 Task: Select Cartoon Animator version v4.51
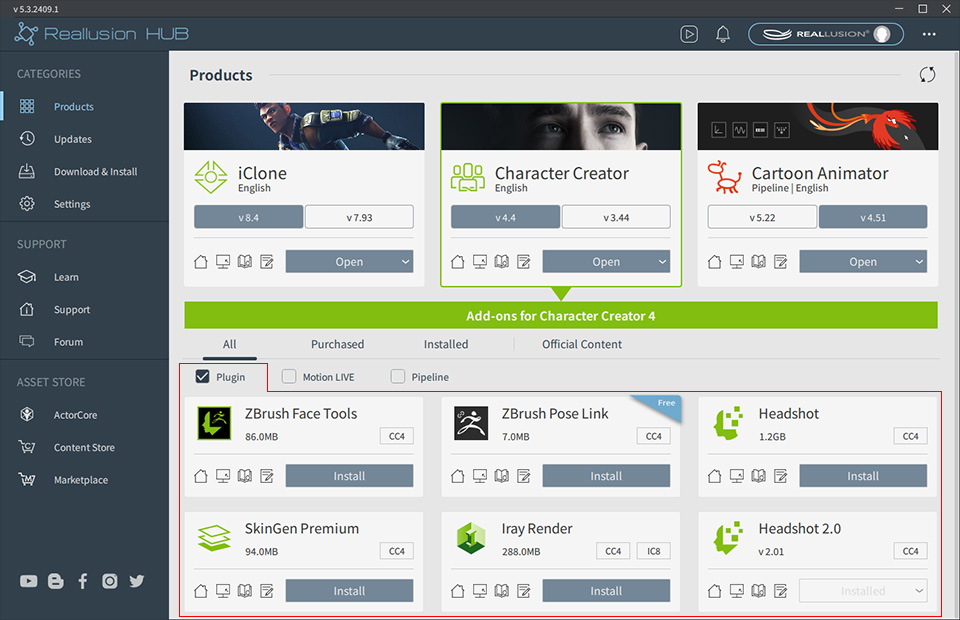[873, 217]
